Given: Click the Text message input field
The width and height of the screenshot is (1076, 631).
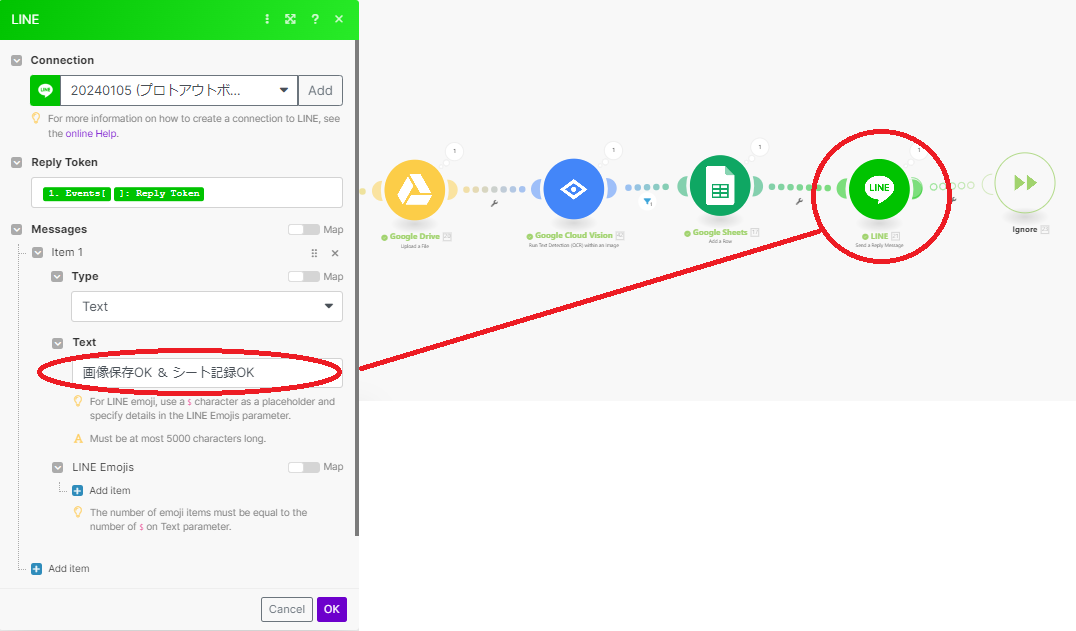Looking at the screenshot, I should (x=207, y=372).
